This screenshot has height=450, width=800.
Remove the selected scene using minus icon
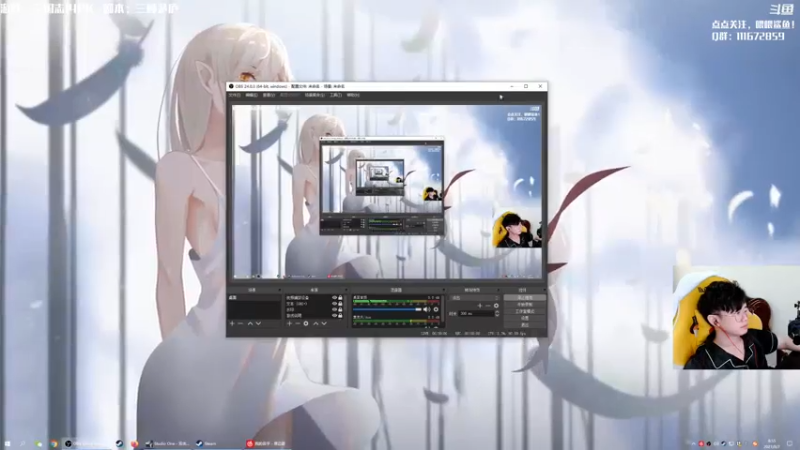240,323
